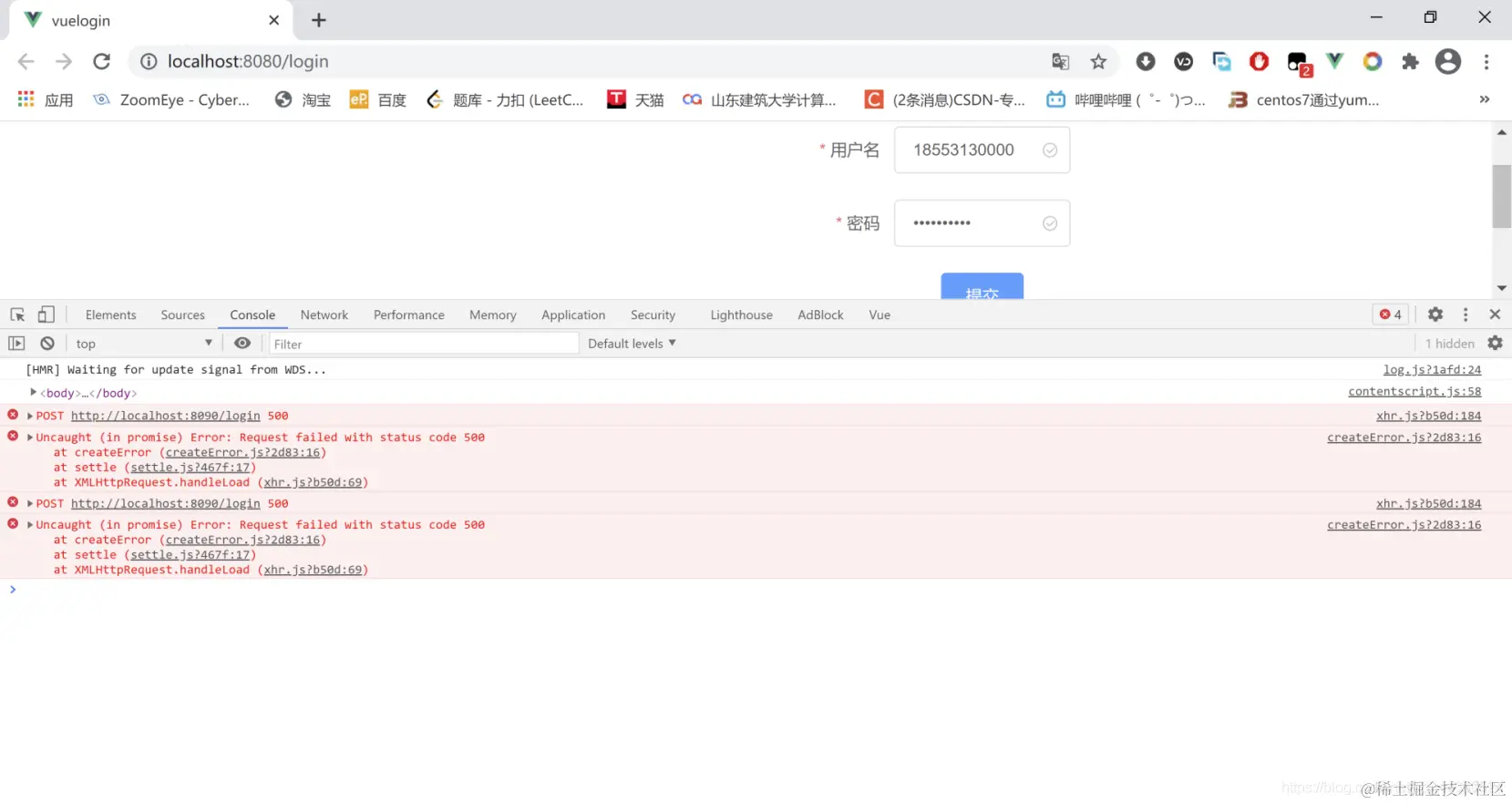Open DevTools more options menu

[x=1466, y=314]
